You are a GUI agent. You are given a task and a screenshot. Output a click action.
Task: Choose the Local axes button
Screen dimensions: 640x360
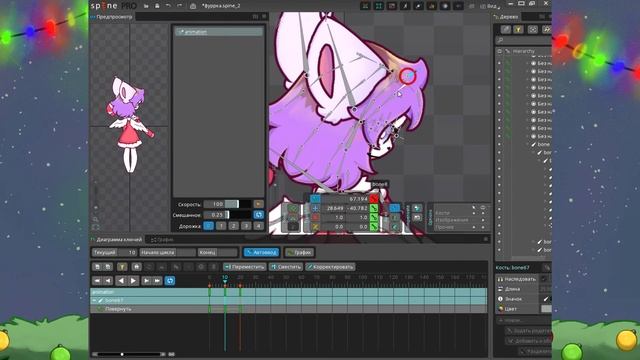(395, 208)
